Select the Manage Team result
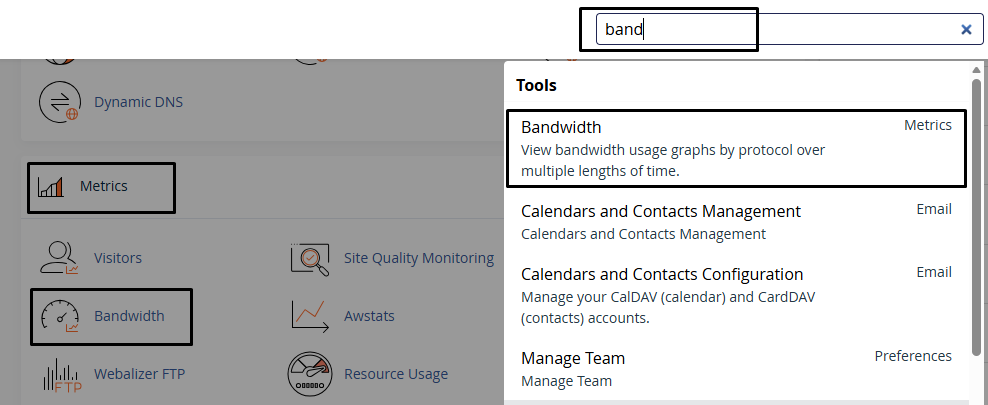The image size is (988, 405). (736, 369)
